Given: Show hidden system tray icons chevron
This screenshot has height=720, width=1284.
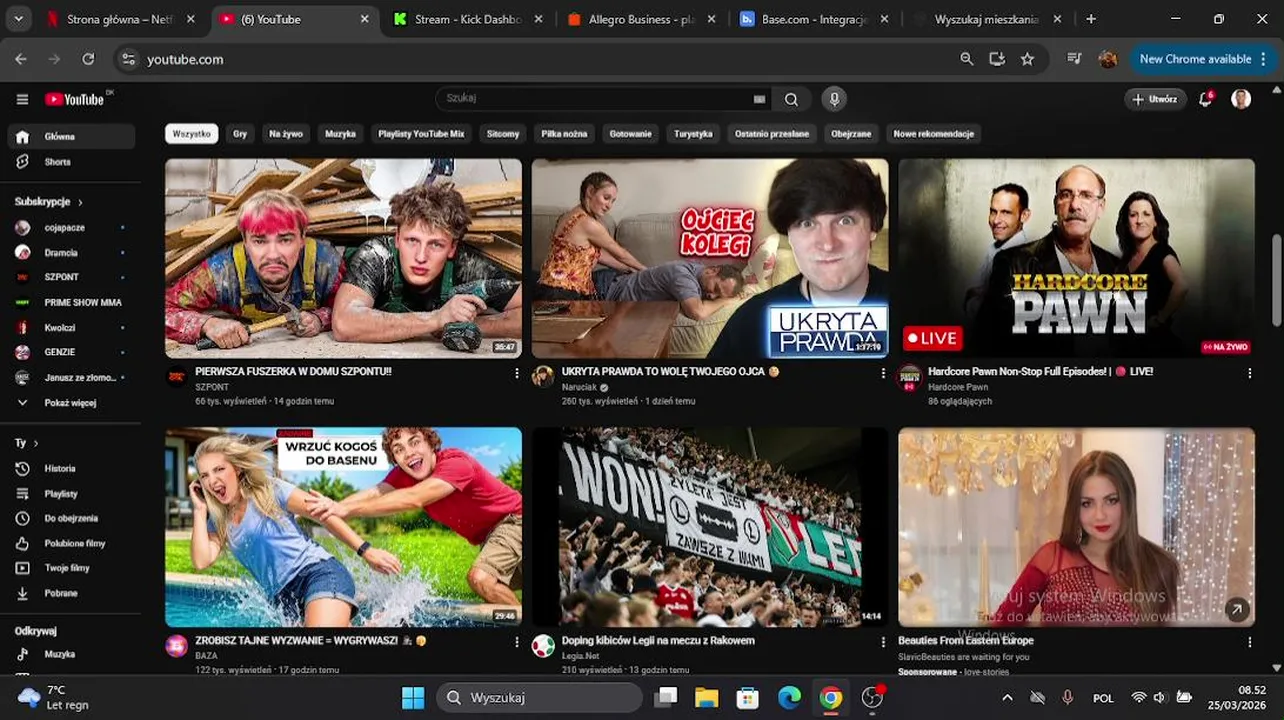Looking at the screenshot, I should point(1007,697).
